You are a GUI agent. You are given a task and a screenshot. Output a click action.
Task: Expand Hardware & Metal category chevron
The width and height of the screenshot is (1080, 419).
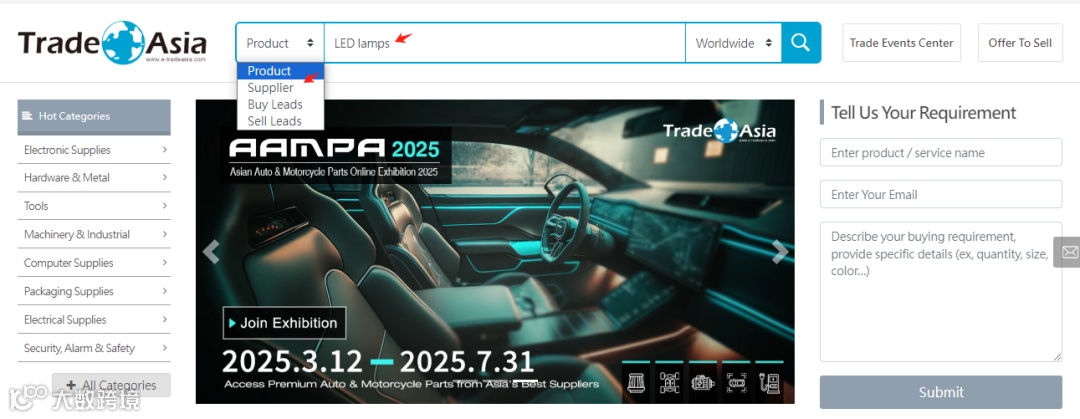coord(165,177)
